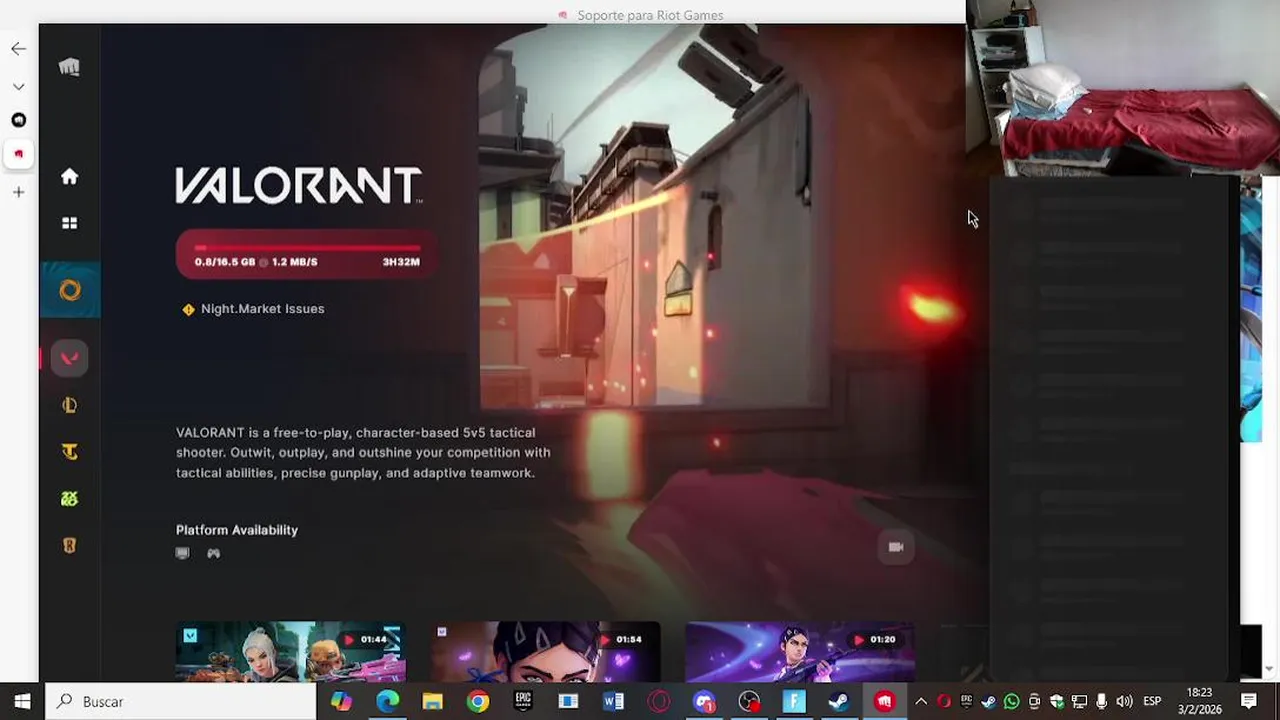Click the PC platform availability icon
Viewport: 1280px width, 720px height.
coord(182,553)
